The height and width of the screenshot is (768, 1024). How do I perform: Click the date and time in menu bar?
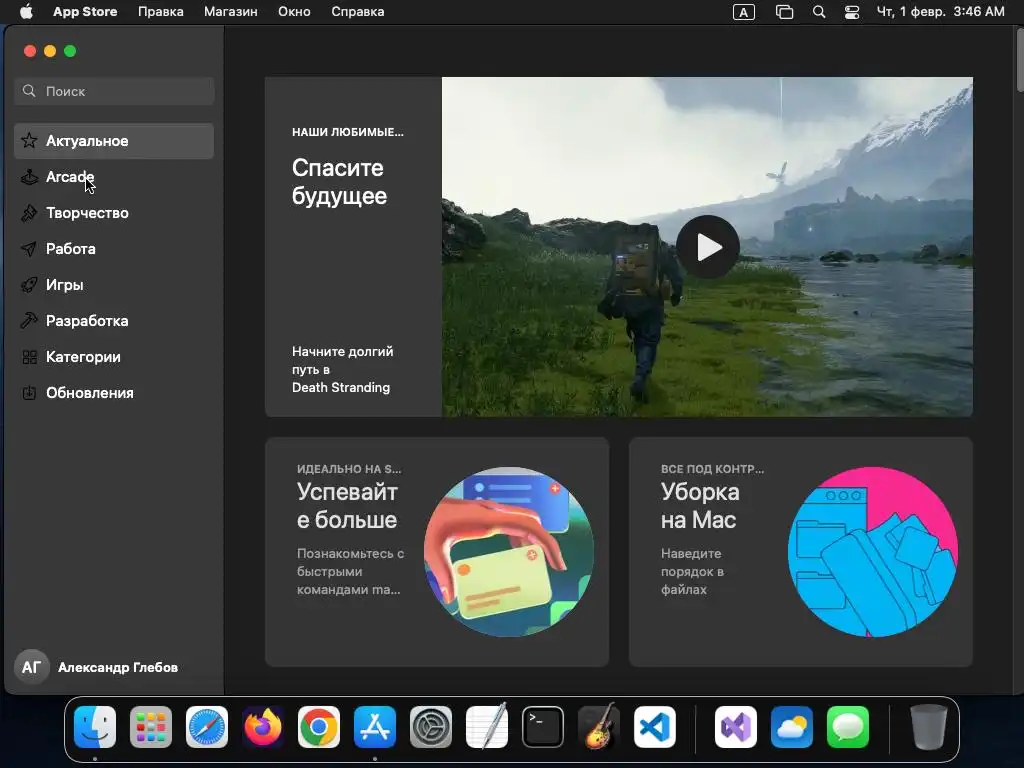point(940,12)
